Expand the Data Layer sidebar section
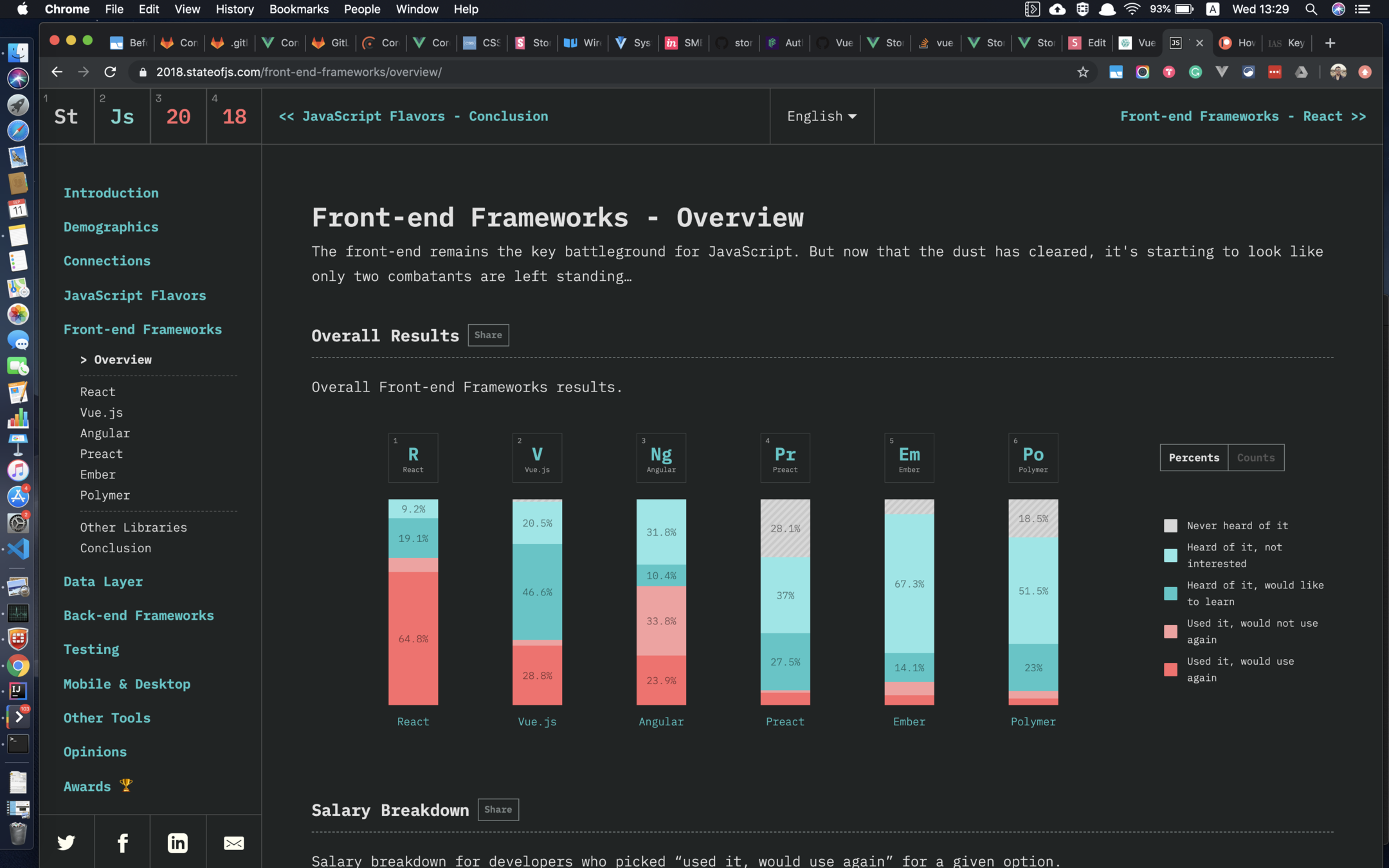 click(103, 581)
